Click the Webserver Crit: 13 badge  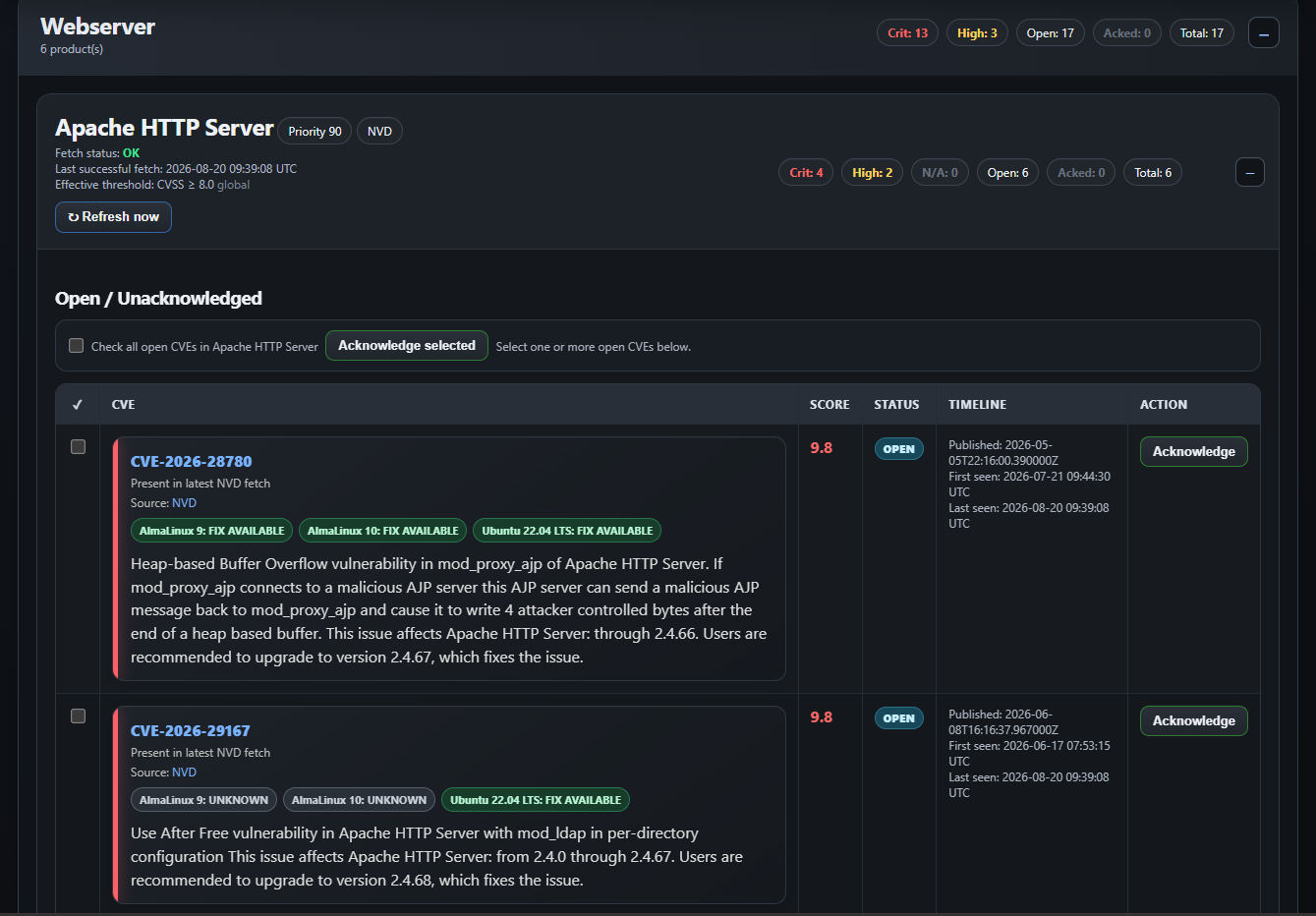point(908,33)
